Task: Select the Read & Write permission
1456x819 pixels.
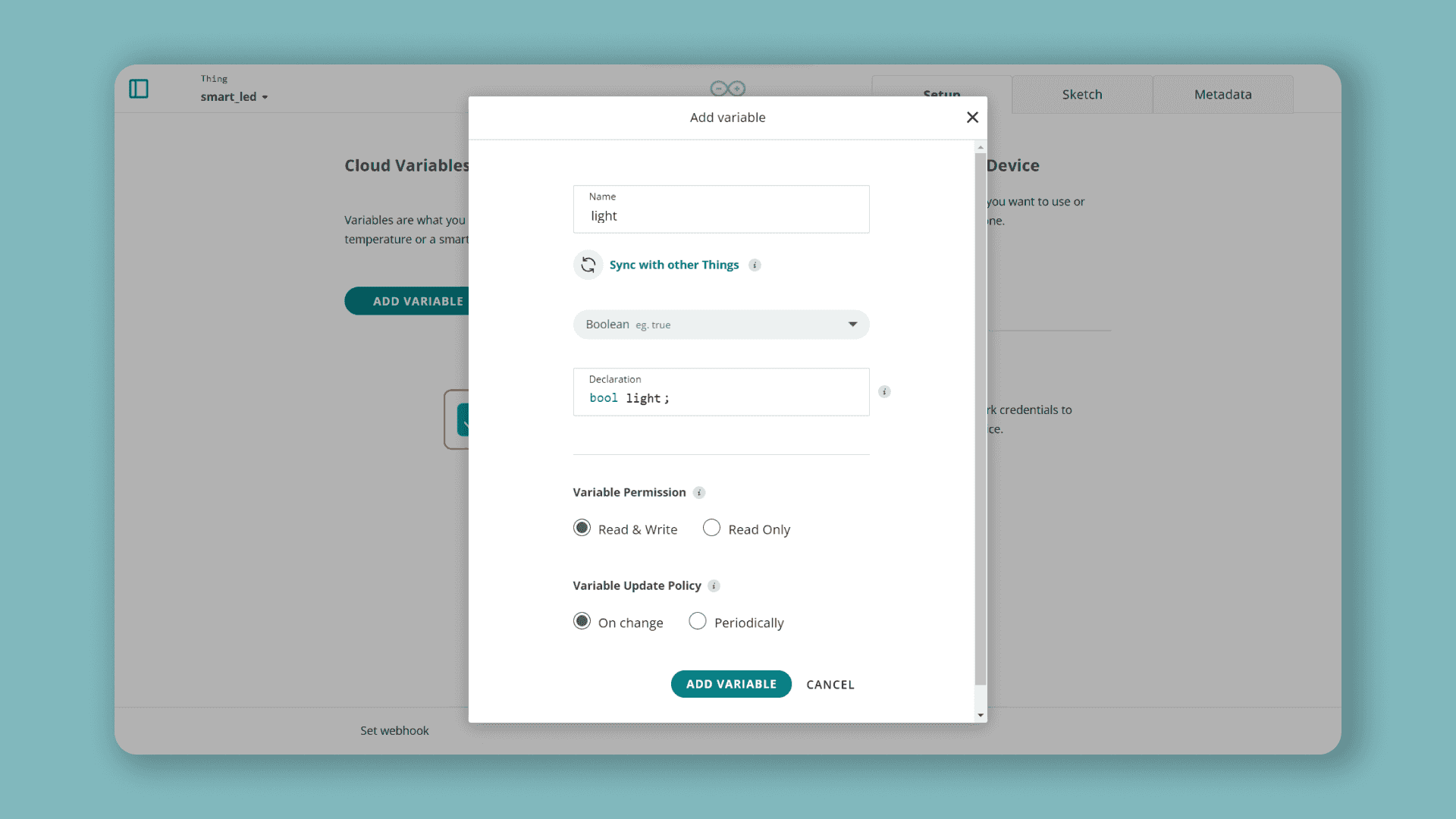Action: (582, 528)
